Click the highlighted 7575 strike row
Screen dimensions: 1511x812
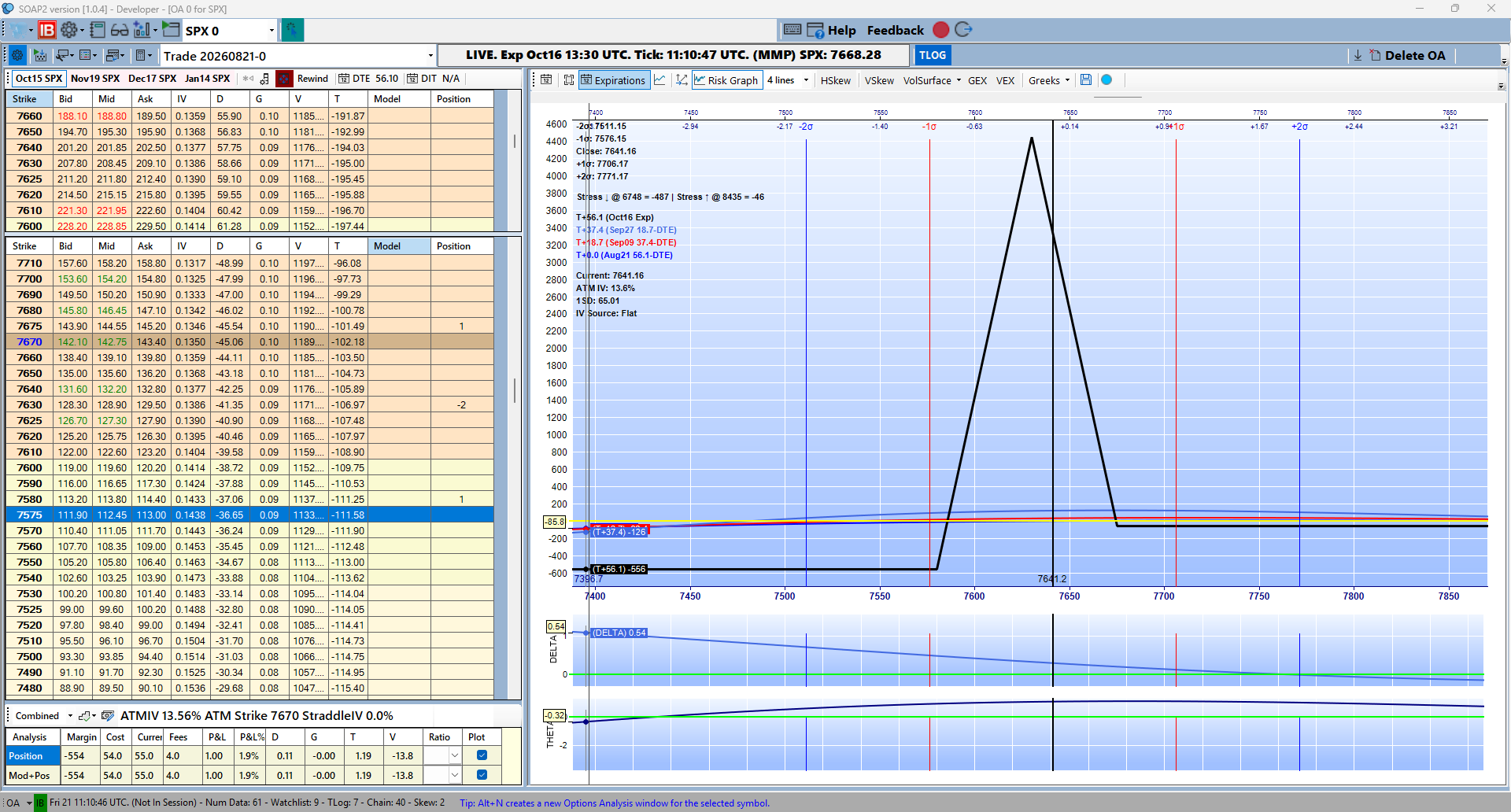(249, 515)
